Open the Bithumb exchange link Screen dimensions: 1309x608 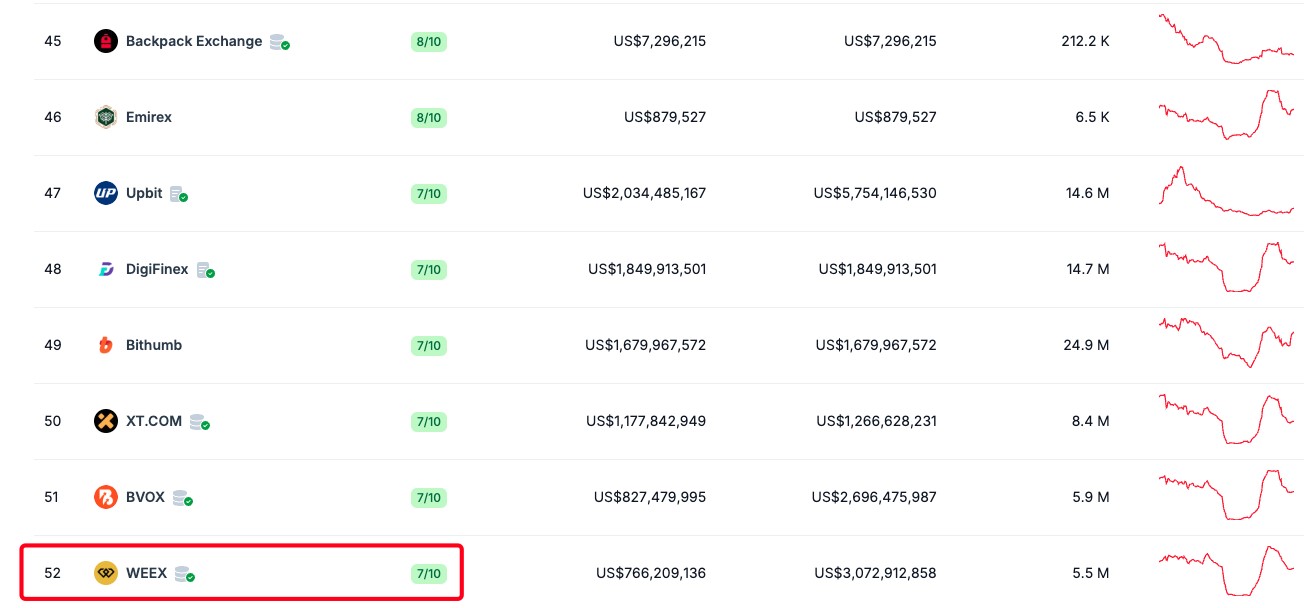pos(154,345)
